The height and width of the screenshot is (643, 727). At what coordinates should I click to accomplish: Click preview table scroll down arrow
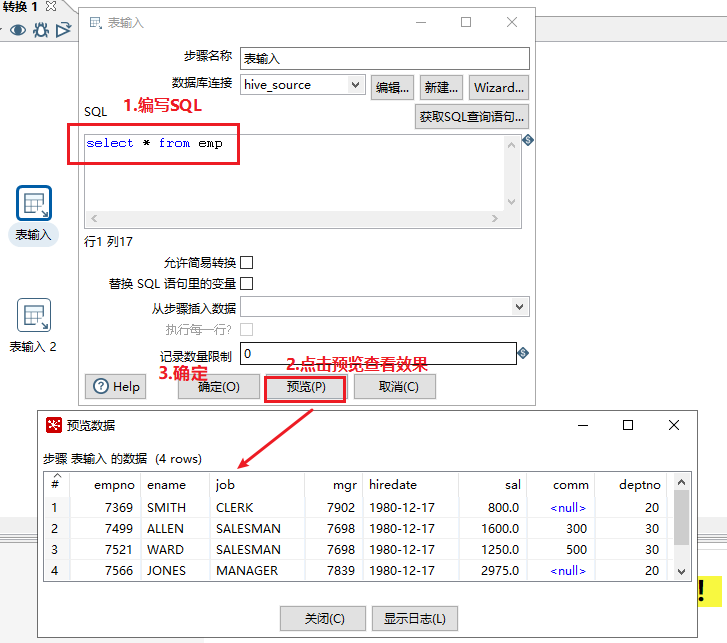coord(681,572)
